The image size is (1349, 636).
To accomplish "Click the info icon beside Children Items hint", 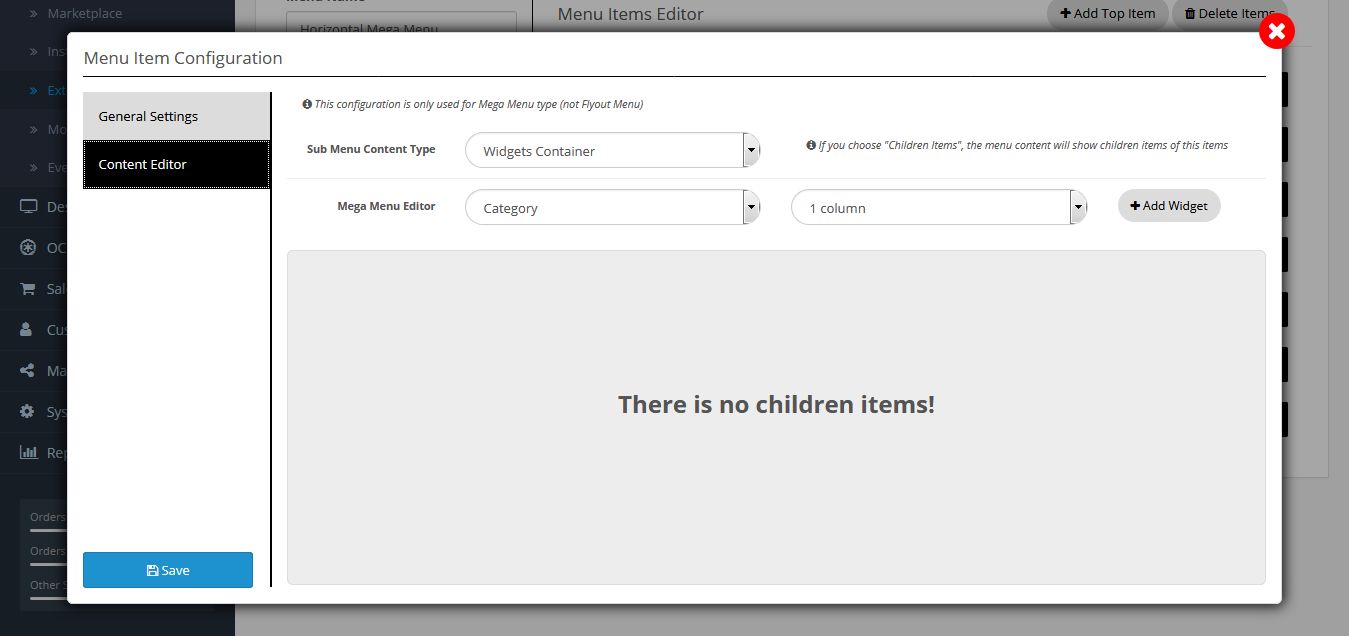I will [811, 145].
